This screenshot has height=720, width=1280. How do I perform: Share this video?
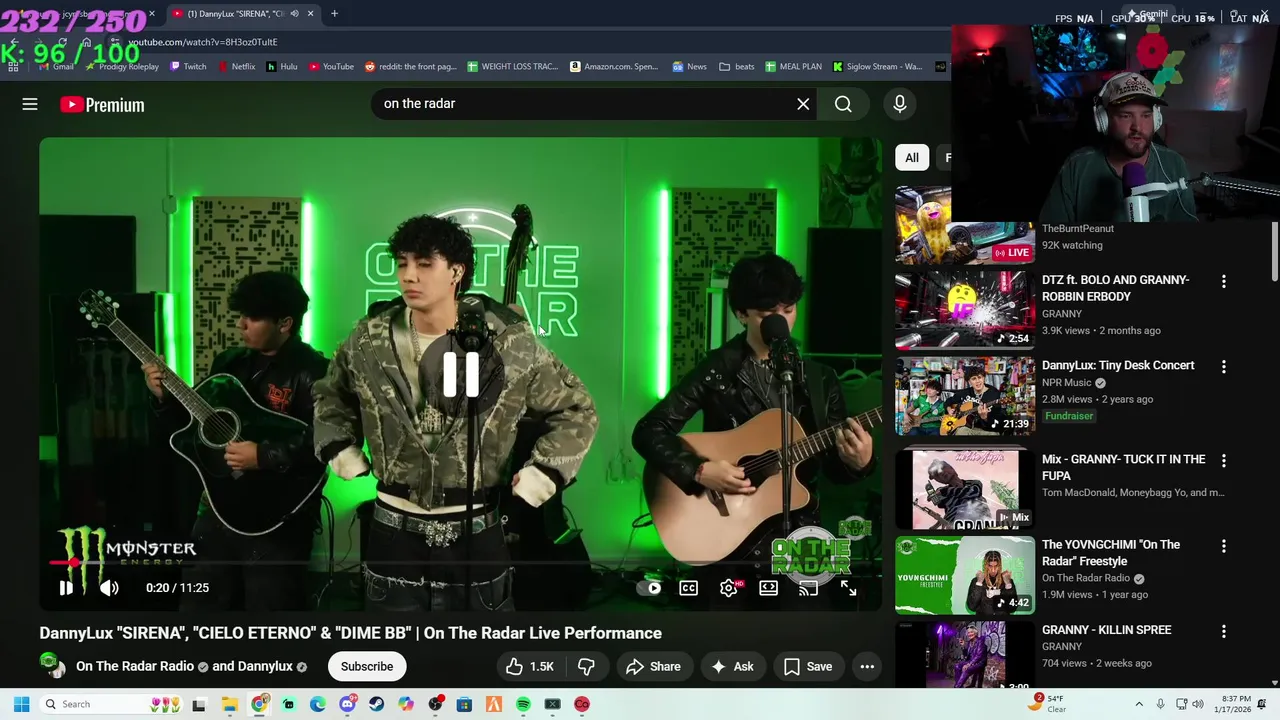point(653,667)
